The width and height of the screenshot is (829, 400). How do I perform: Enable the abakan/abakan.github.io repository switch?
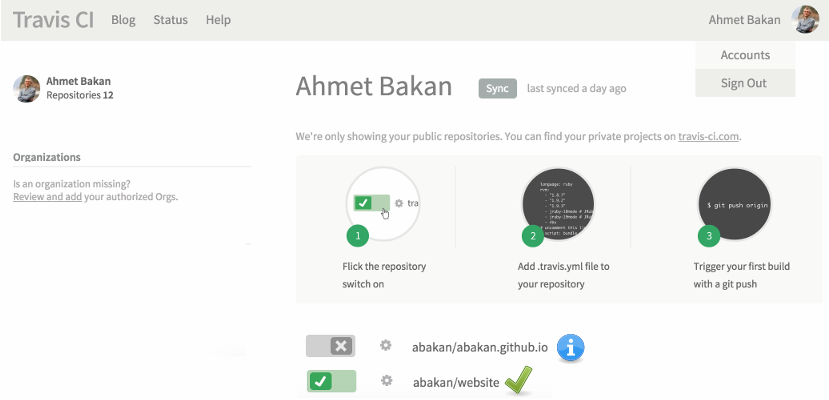331,346
